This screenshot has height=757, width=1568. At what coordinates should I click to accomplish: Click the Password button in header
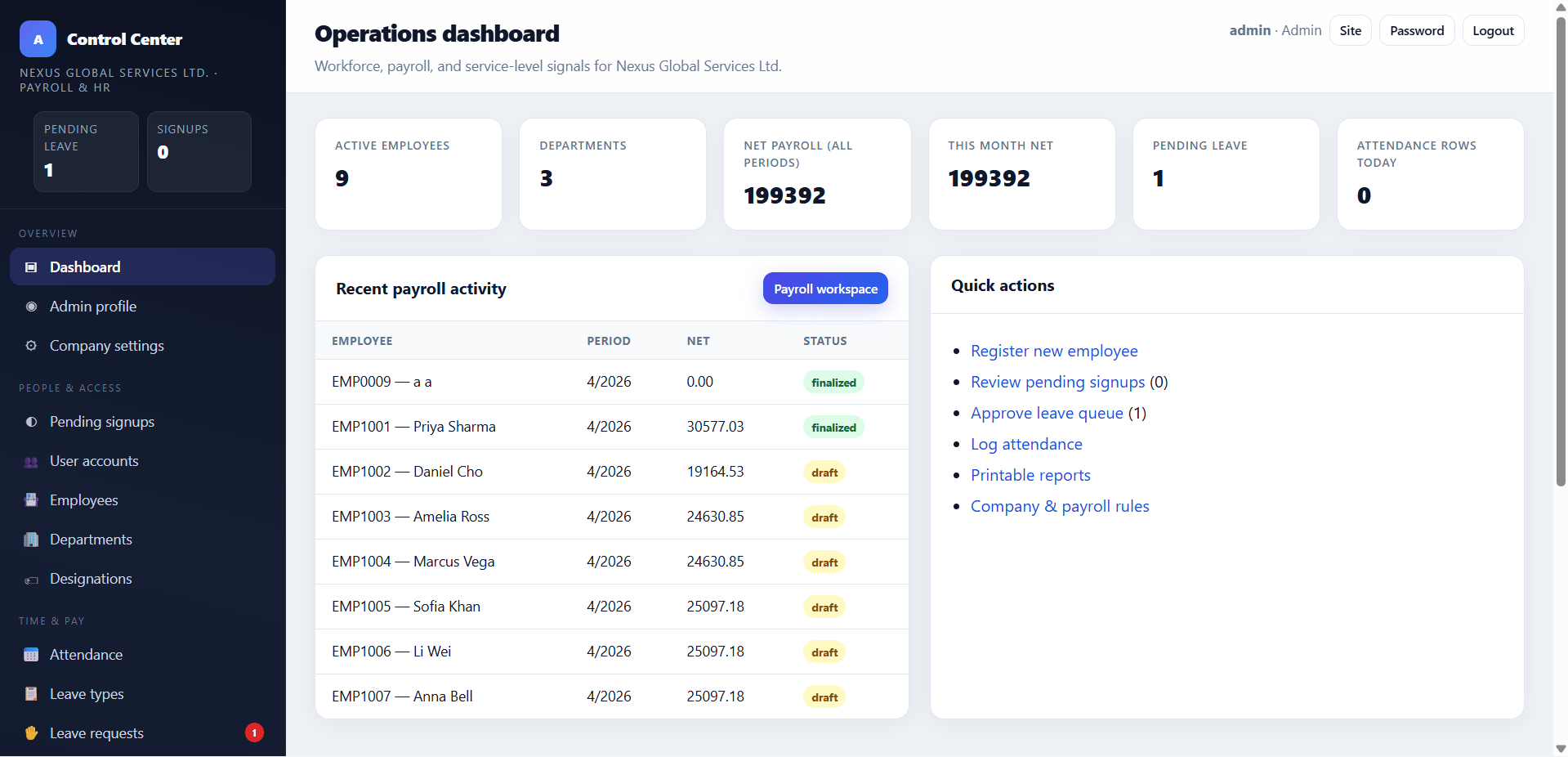(x=1417, y=30)
